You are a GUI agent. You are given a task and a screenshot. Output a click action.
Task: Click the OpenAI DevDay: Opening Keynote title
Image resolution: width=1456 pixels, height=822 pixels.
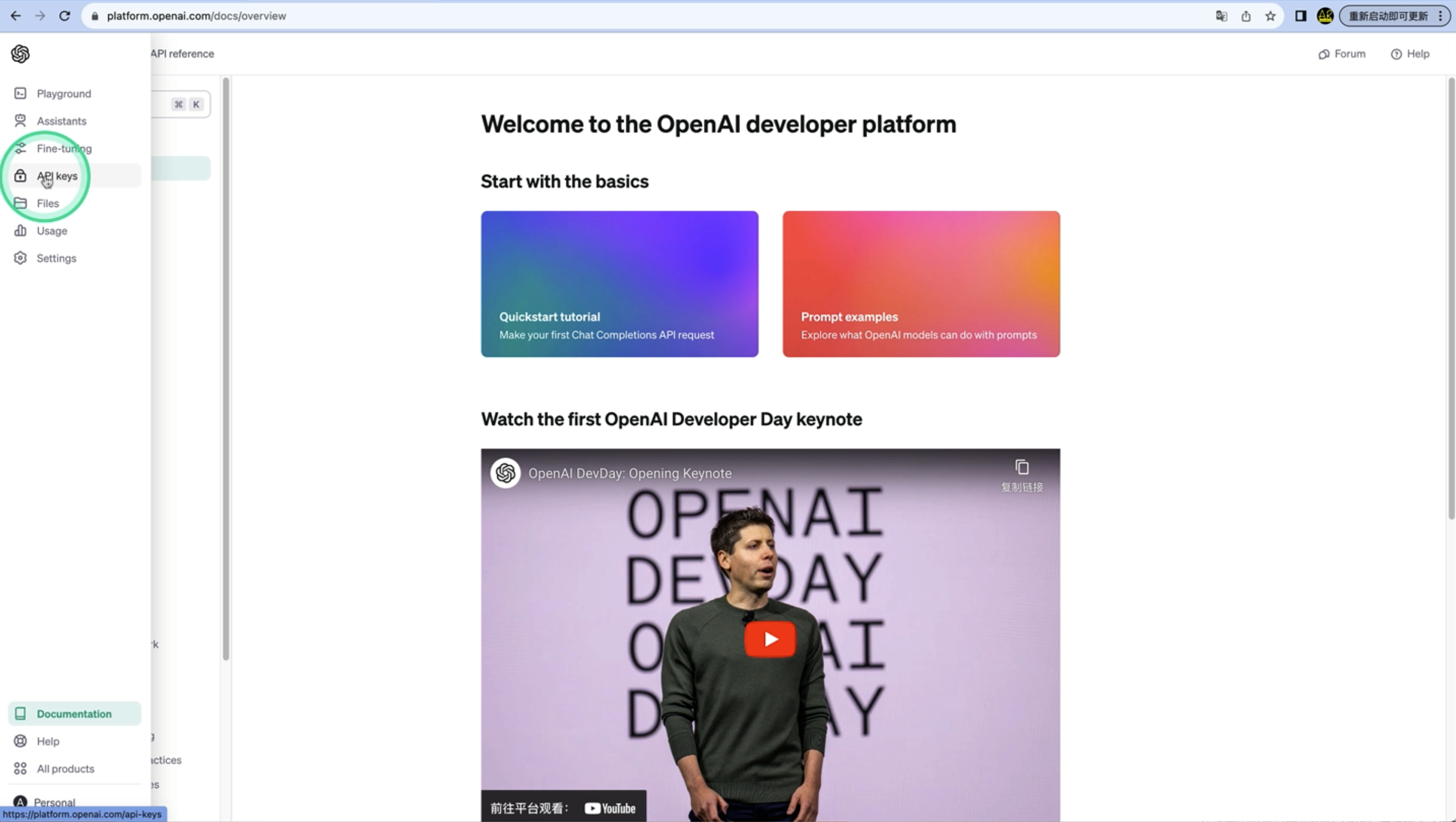pyautogui.click(x=630, y=473)
